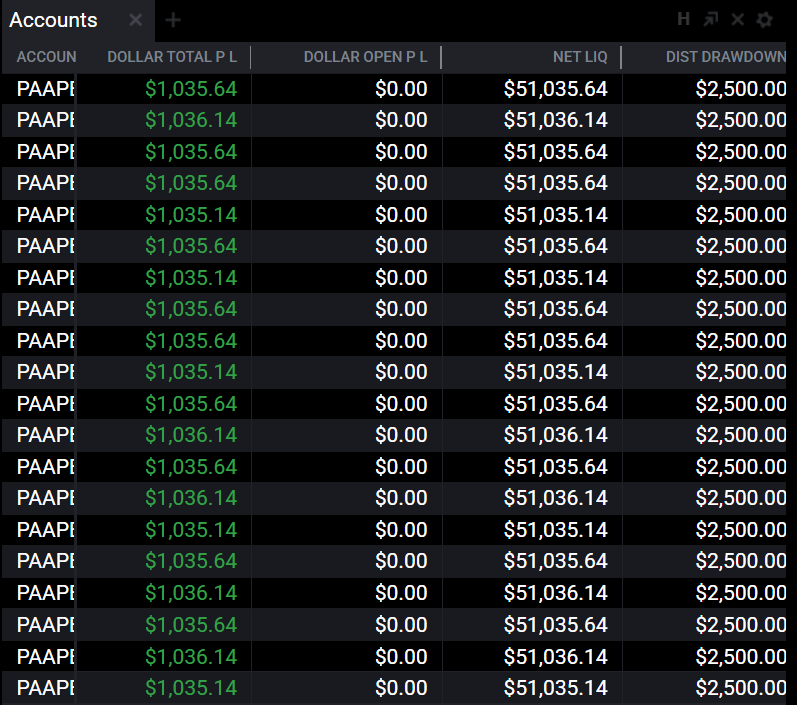Select the last row's $2,500.00 Dist Drawdown value

click(741, 688)
